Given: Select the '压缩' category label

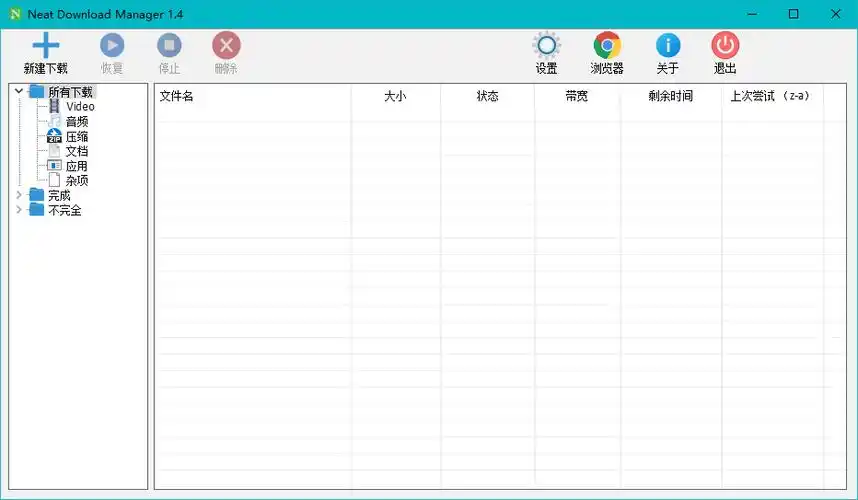Looking at the screenshot, I should (77, 136).
